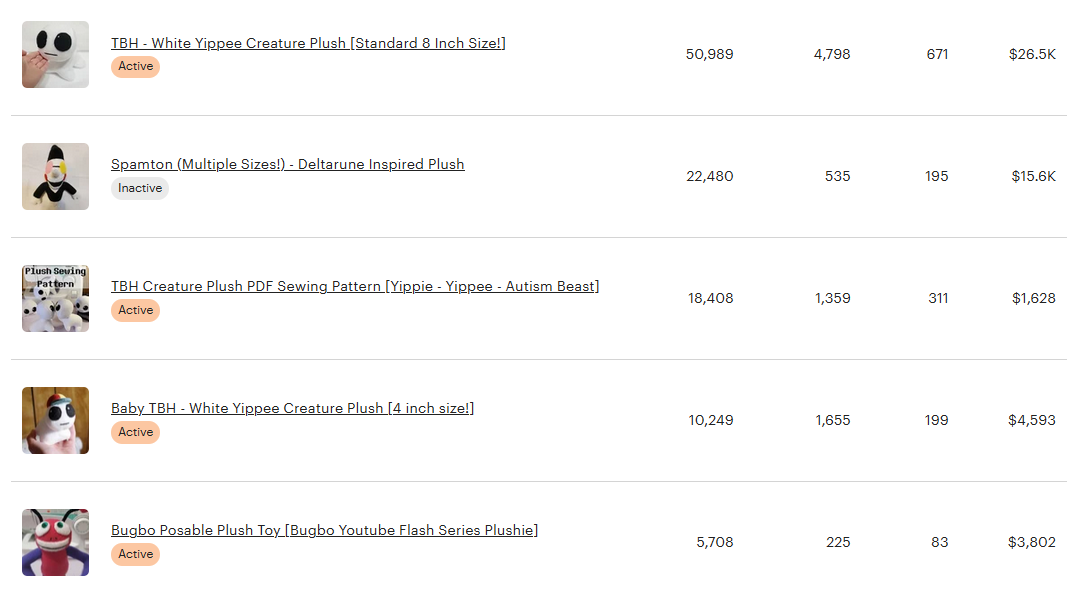Click the Inactive badge under Spamton listing

point(140,188)
